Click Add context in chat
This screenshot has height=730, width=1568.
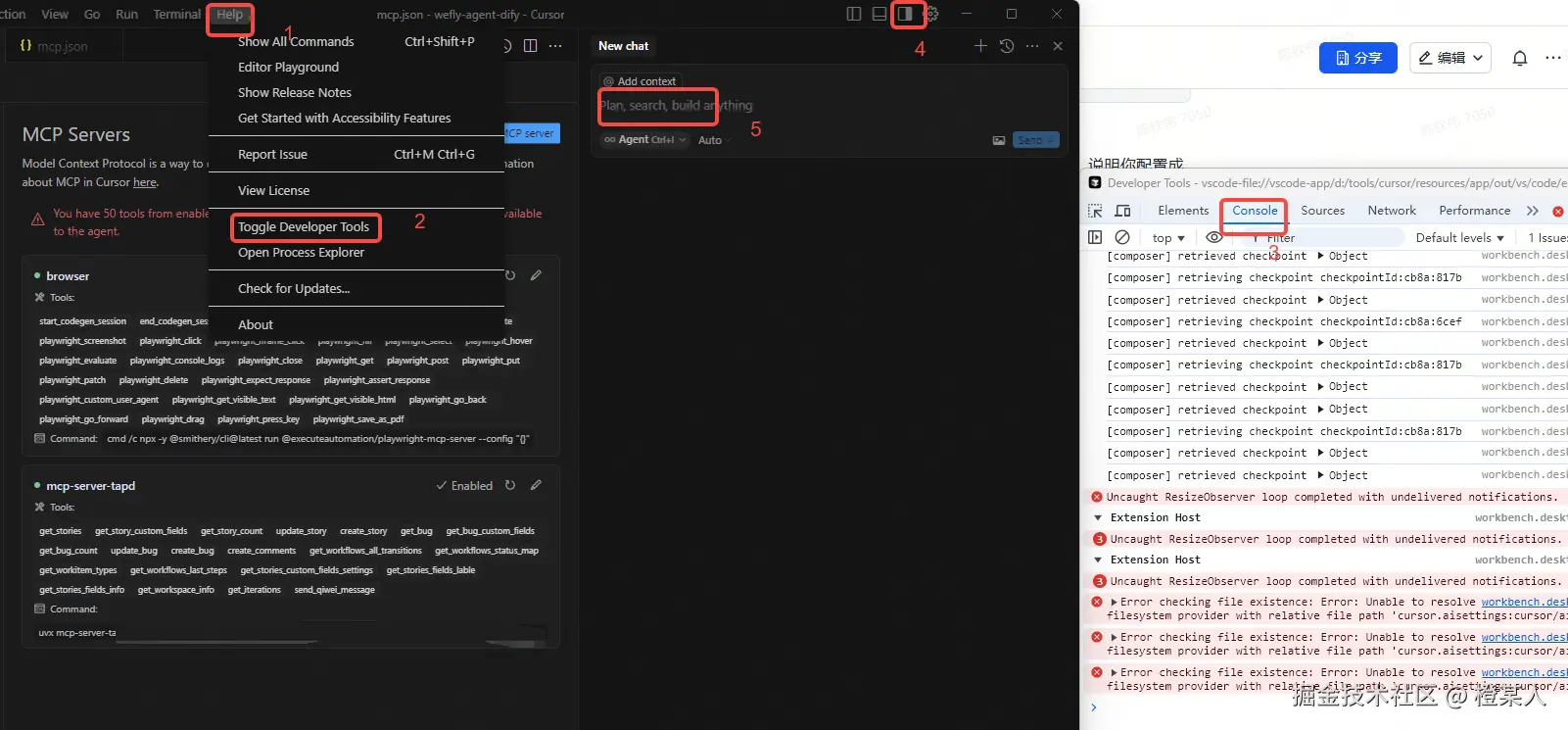point(640,81)
